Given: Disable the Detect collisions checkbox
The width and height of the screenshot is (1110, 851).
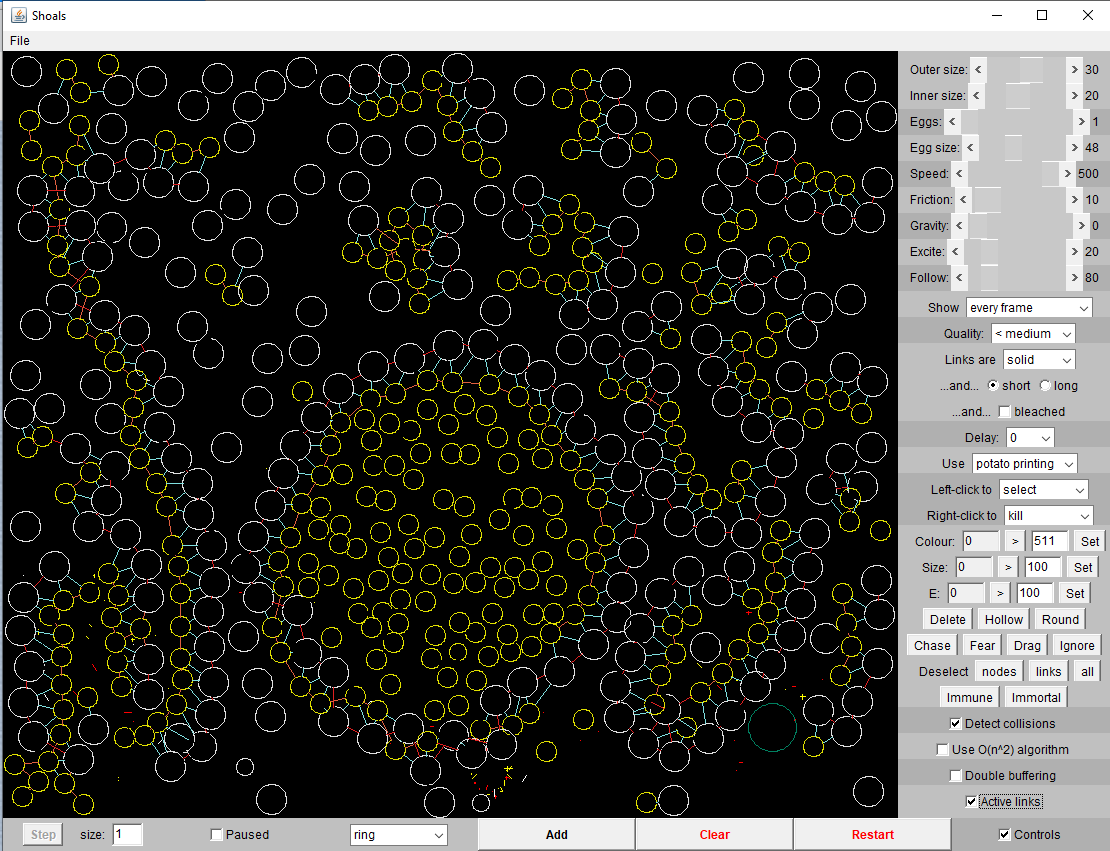Looking at the screenshot, I should coord(955,724).
